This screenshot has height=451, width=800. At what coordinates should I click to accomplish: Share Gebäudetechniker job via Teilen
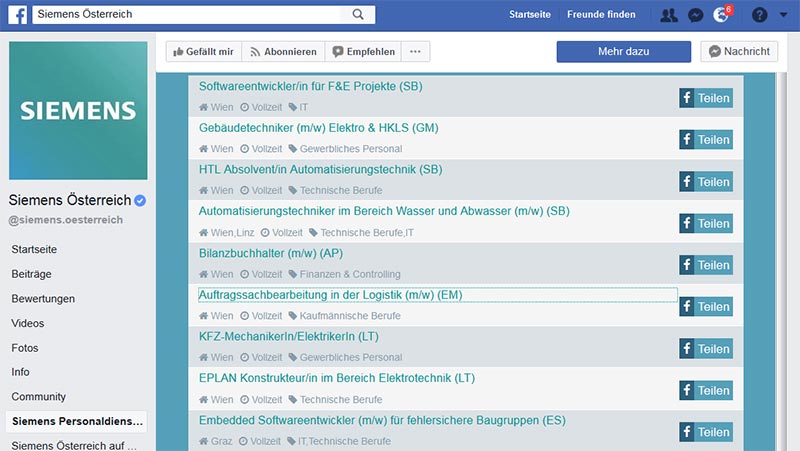tap(706, 140)
